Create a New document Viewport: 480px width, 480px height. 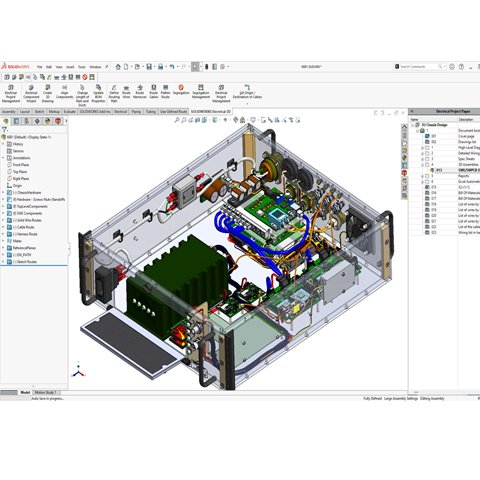coord(126,67)
